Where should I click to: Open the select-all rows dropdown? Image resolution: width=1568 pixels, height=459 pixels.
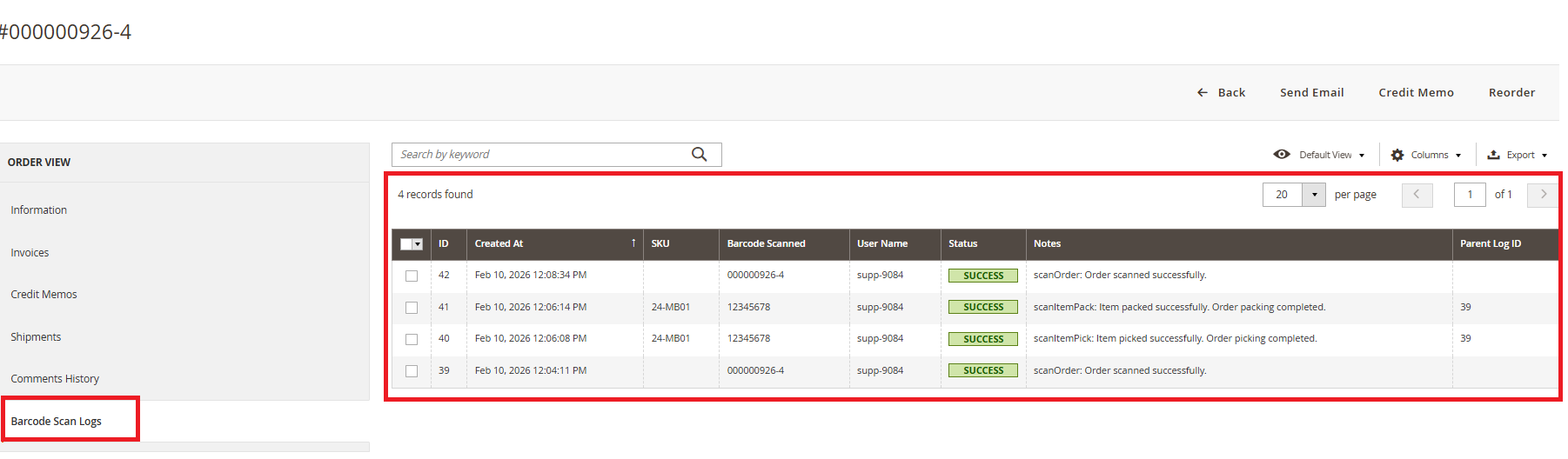coord(418,244)
